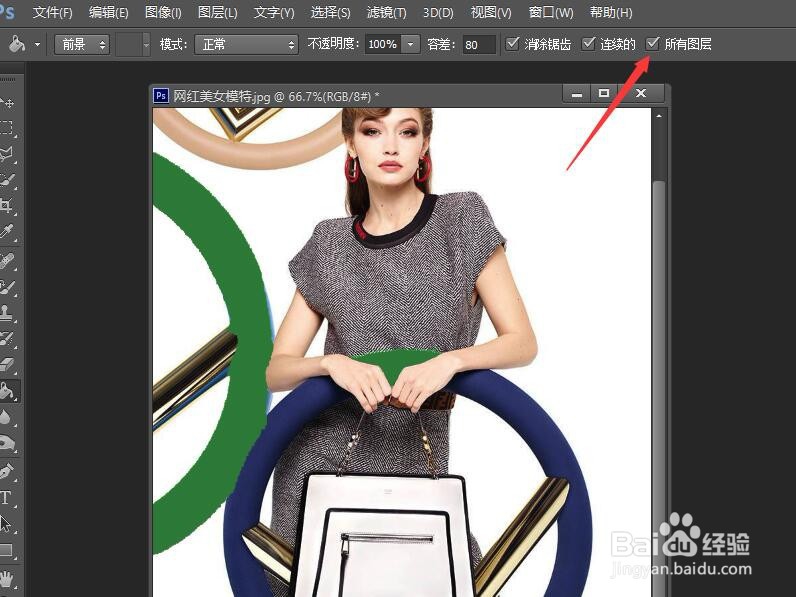Open the 图层(L) menu
This screenshot has height=597, width=796.
coord(217,12)
